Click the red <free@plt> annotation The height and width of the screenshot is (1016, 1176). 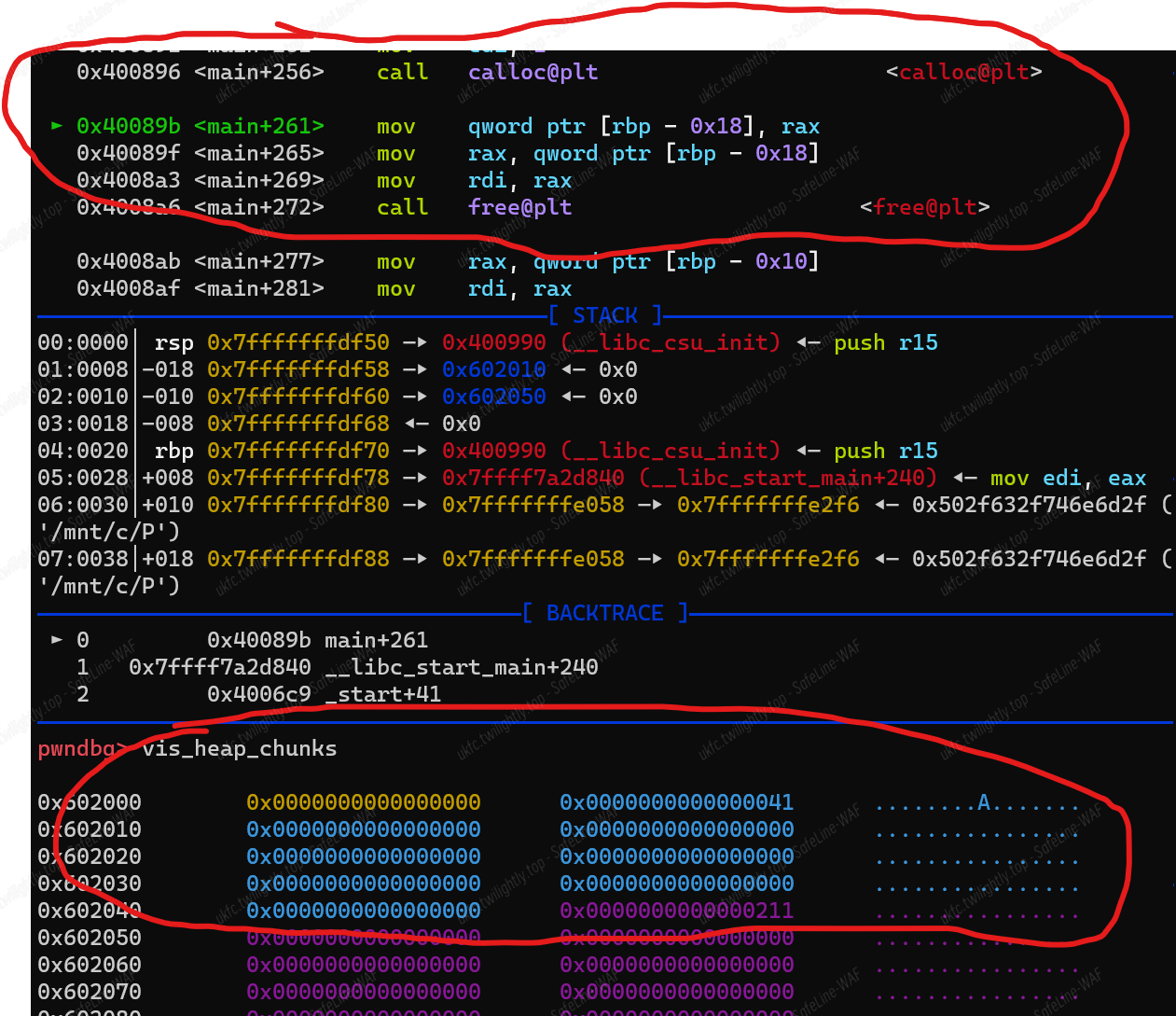coord(924,207)
